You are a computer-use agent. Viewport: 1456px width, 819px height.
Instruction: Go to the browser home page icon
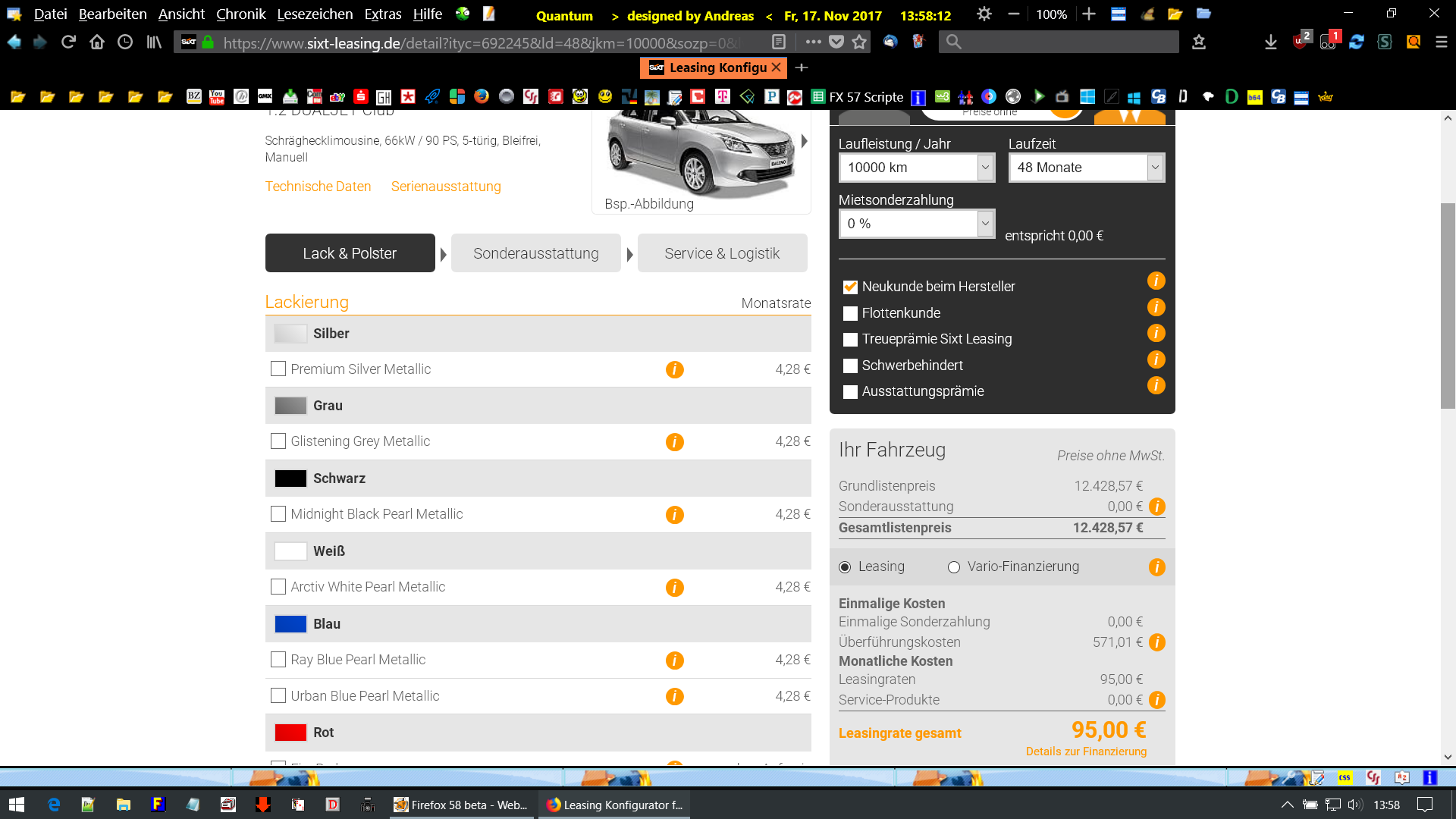point(96,42)
